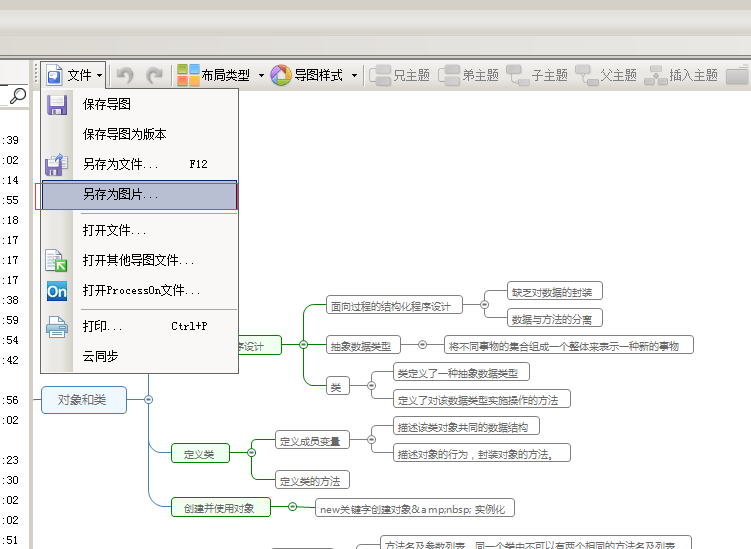Open the 导图样式 style dropdown
This screenshot has height=549, width=751.
coord(314,75)
